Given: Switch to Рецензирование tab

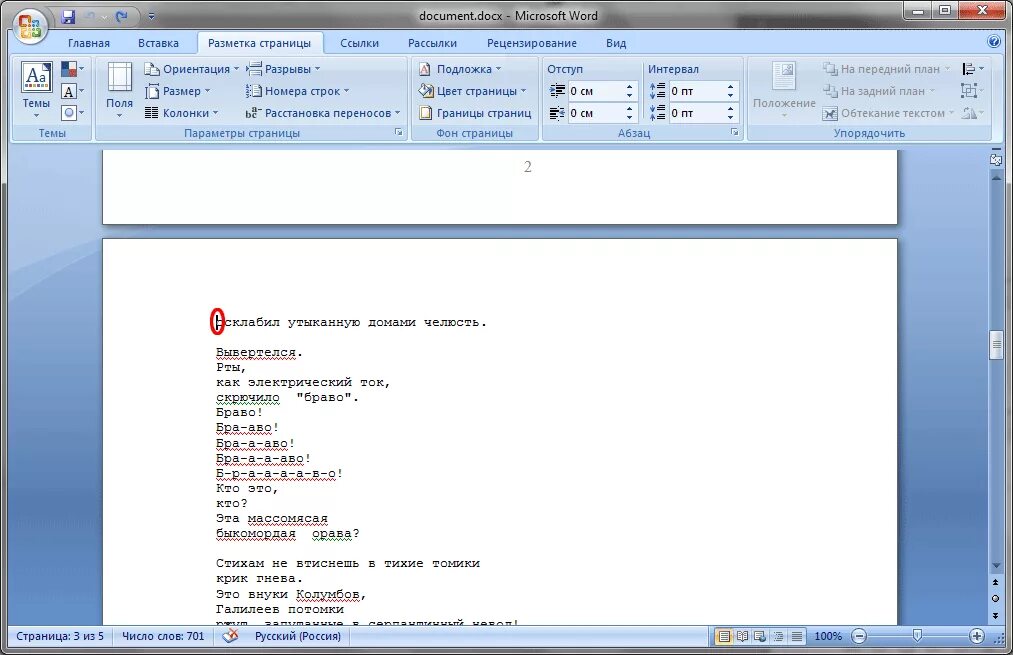Looking at the screenshot, I should tap(532, 43).
